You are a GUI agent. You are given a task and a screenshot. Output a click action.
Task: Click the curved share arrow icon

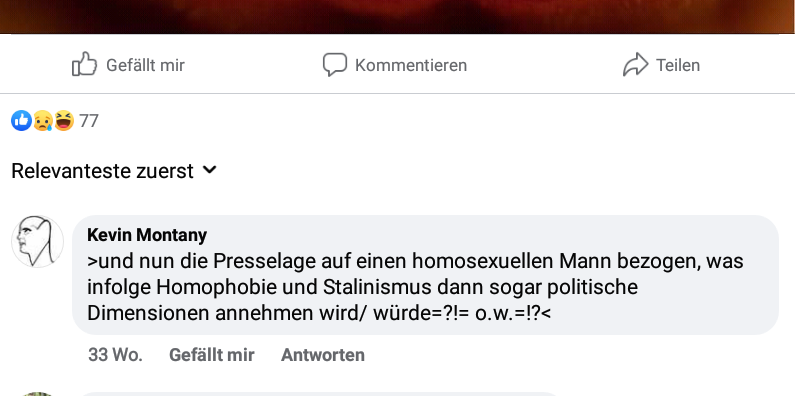pos(635,64)
